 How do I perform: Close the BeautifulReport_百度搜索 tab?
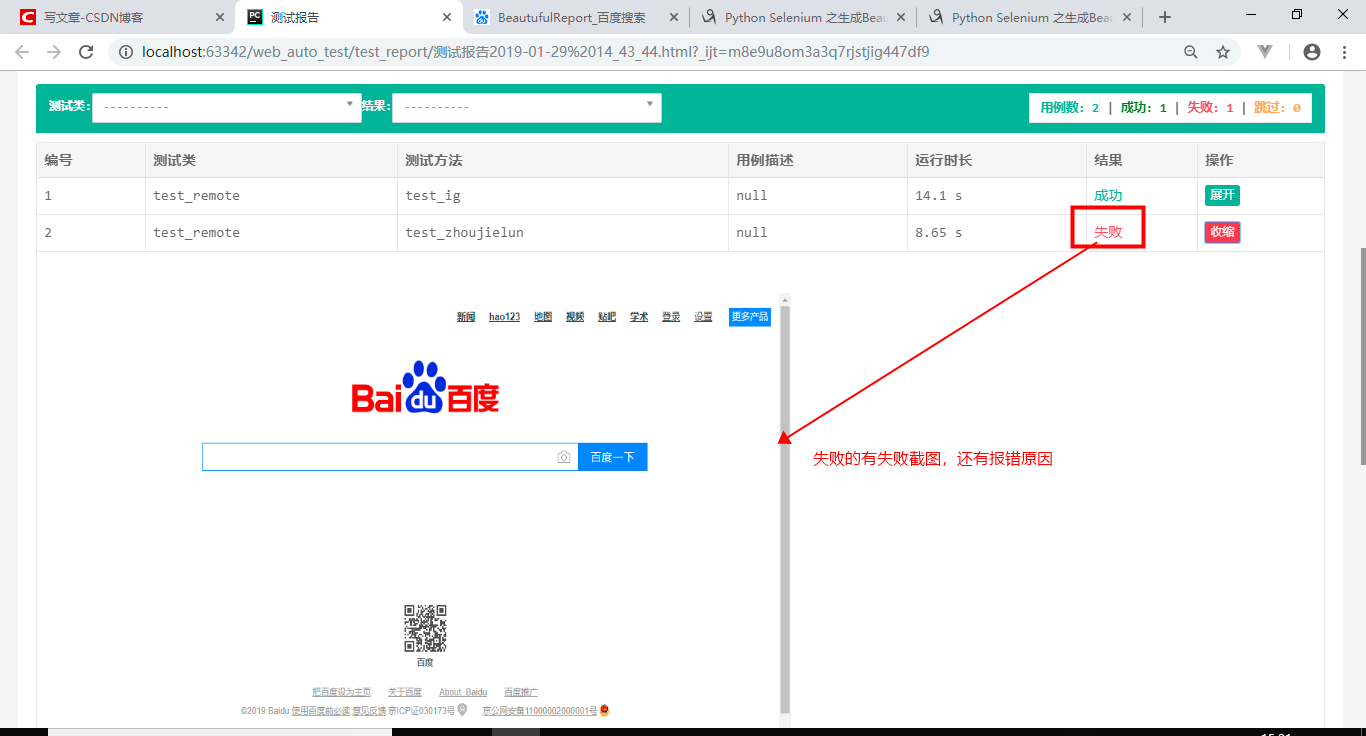coord(673,17)
